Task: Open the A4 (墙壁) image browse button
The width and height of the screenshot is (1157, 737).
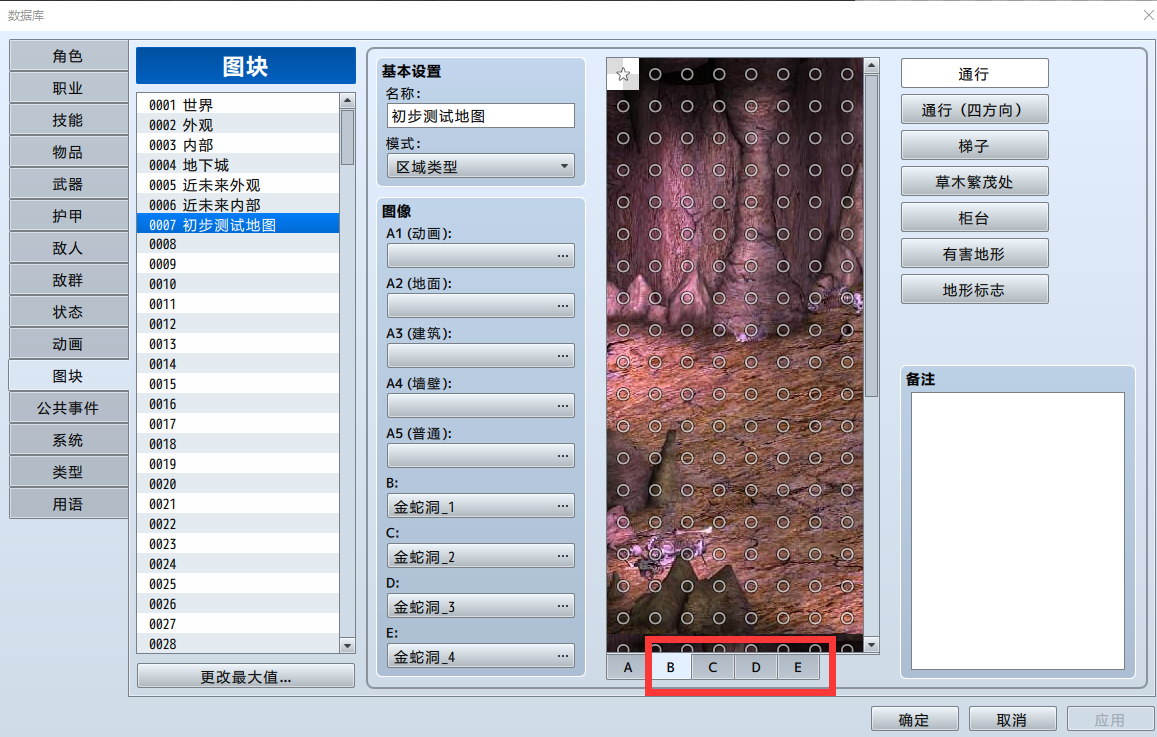Action: pos(480,406)
